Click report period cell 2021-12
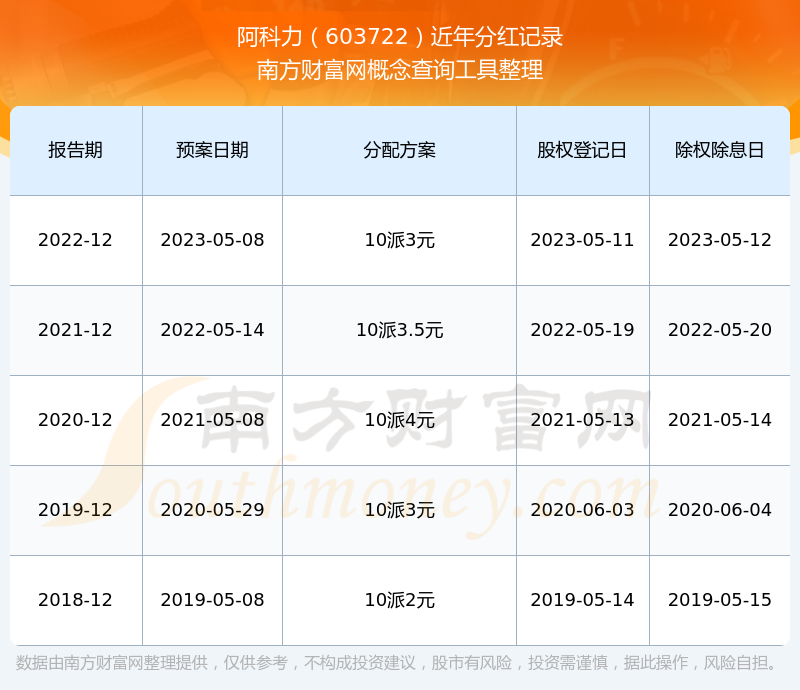The height and width of the screenshot is (690, 800). [76, 330]
